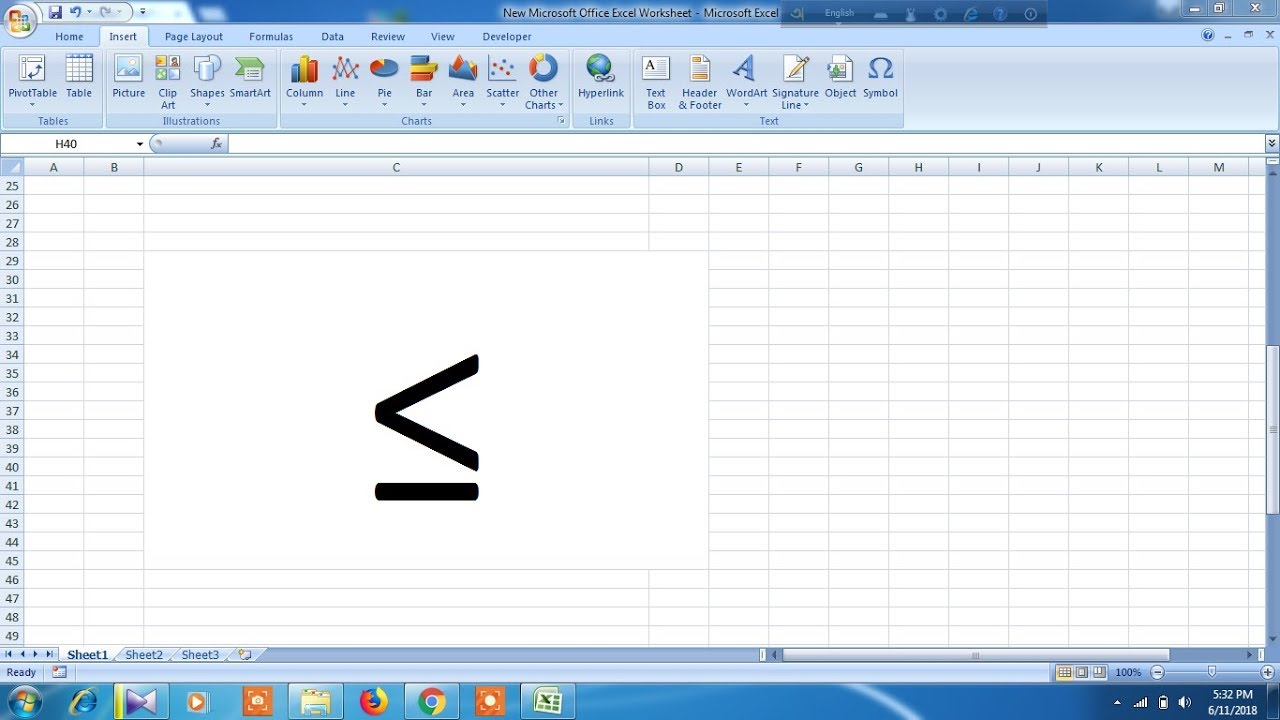The width and height of the screenshot is (1280, 720).
Task: Click the Insert Function fx button
Action: pyautogui.click(x=217, y=144)
